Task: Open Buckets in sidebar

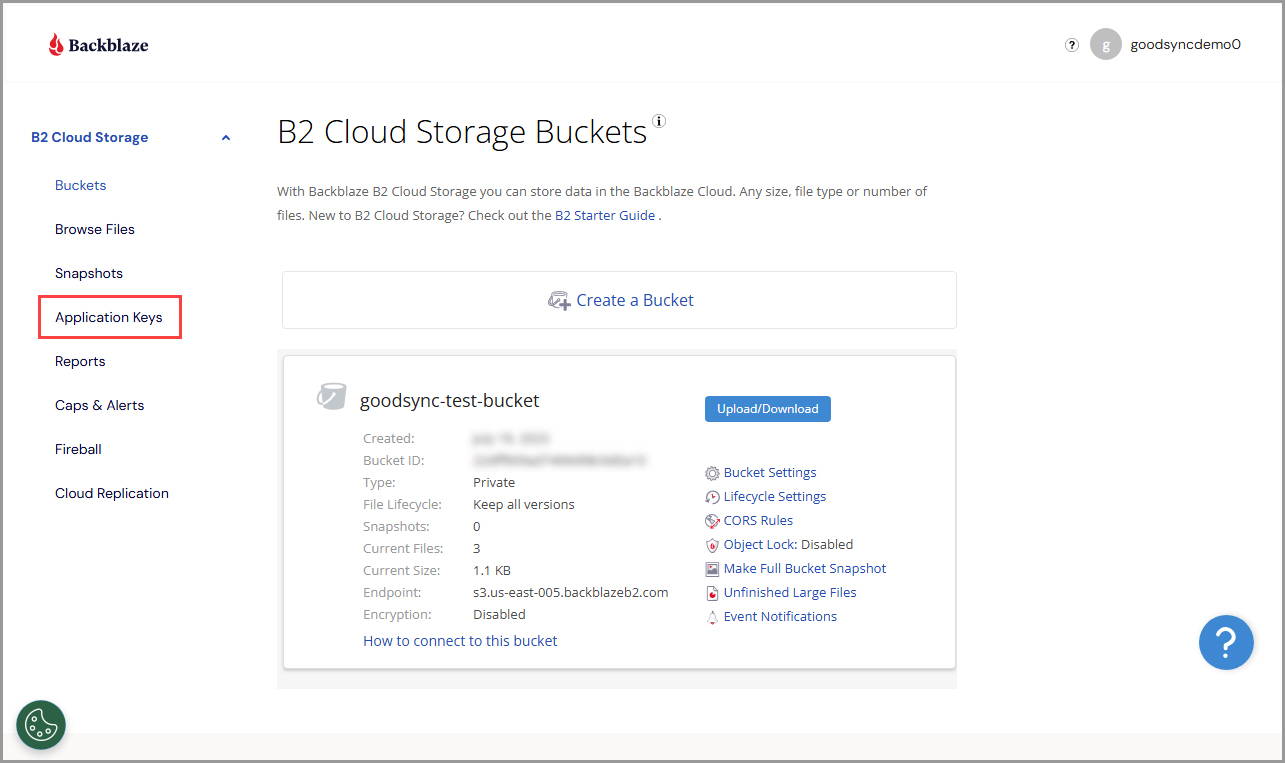Action: click(x=81, y=185)
